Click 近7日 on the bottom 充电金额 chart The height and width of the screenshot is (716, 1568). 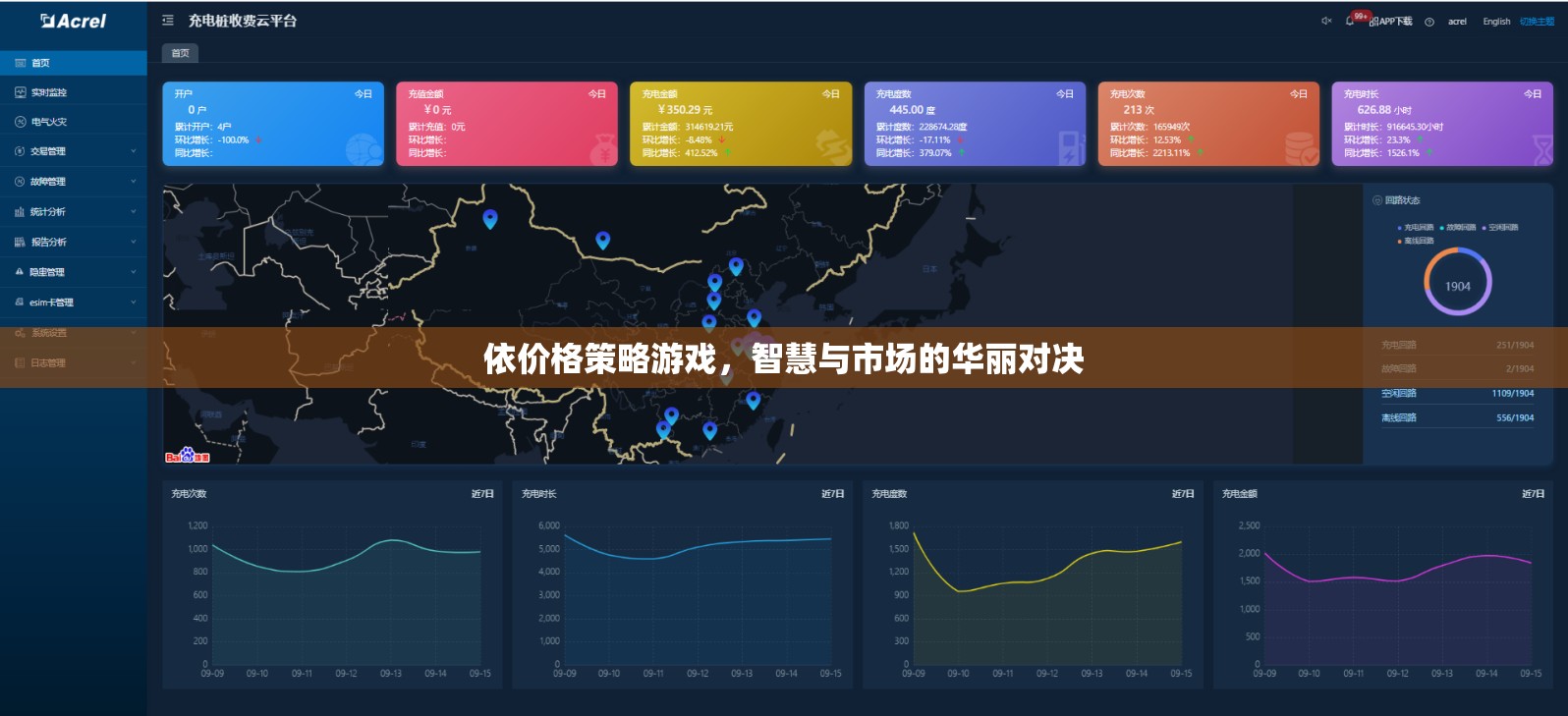point(1534,494)
